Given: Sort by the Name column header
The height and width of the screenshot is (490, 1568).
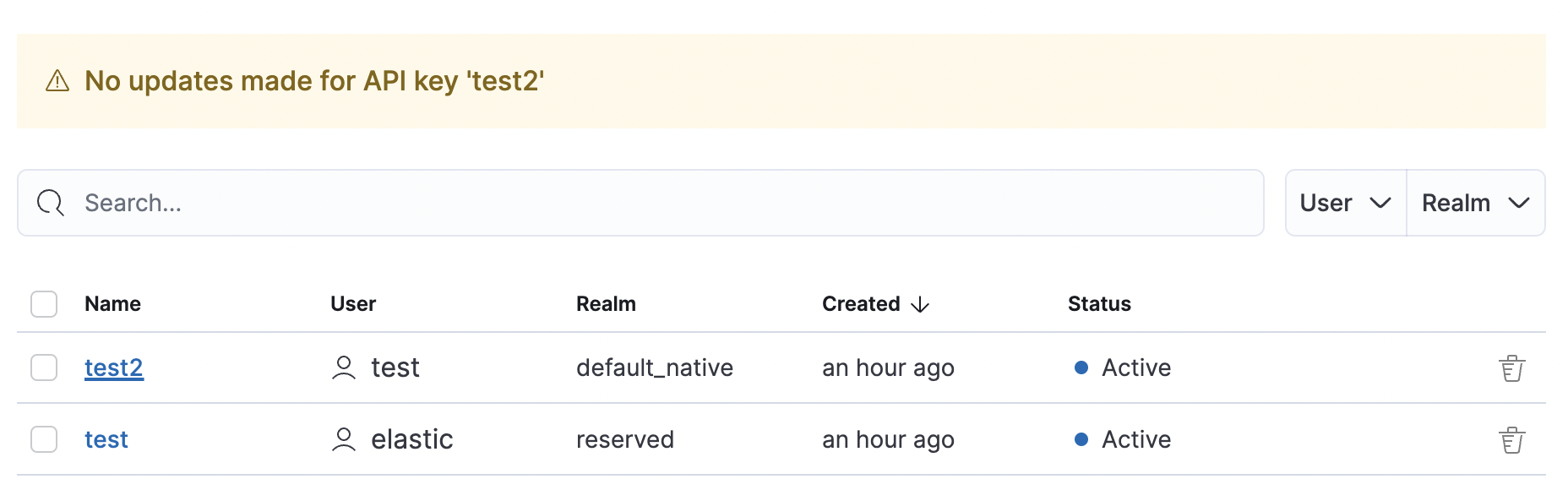Looking at the screenshot, I should 112,304.
